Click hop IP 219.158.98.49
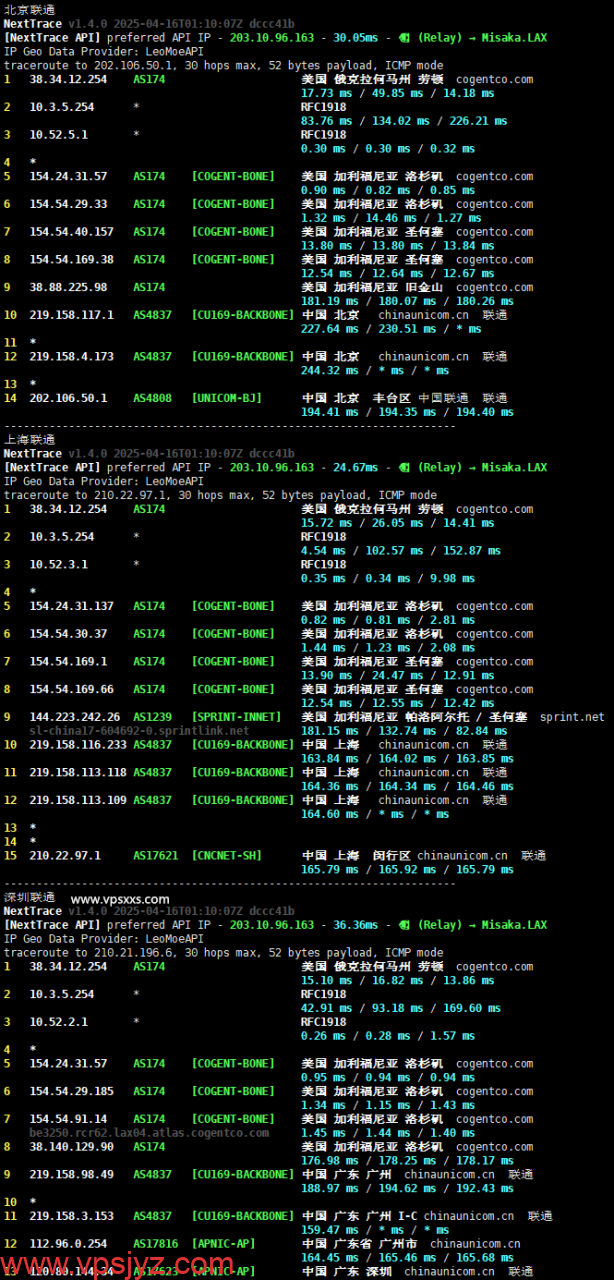Image resolution: width=614 pixels, height=1280 pixels. 72,1175
